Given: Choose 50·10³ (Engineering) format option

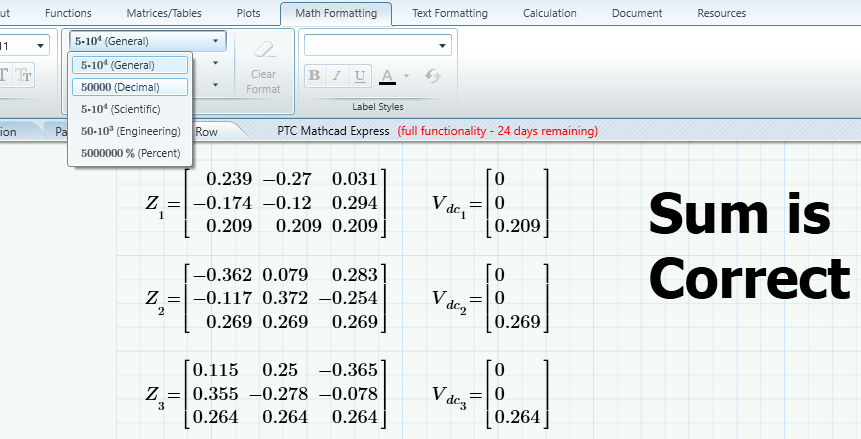Looking at the screenshot, I should [x=130, y=131].
